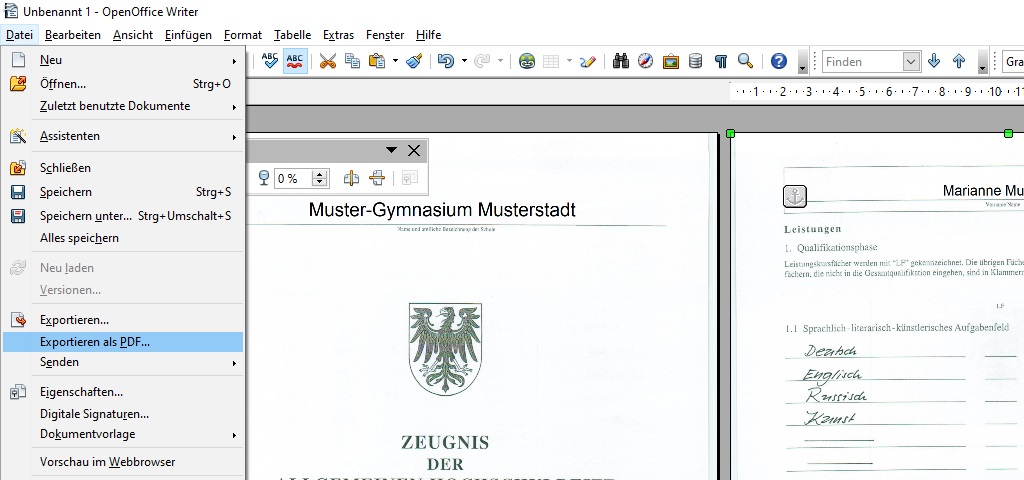The image size is (1024, 480).
Task: Open the Bearbeiten menu
Action: tap(73, 35)
